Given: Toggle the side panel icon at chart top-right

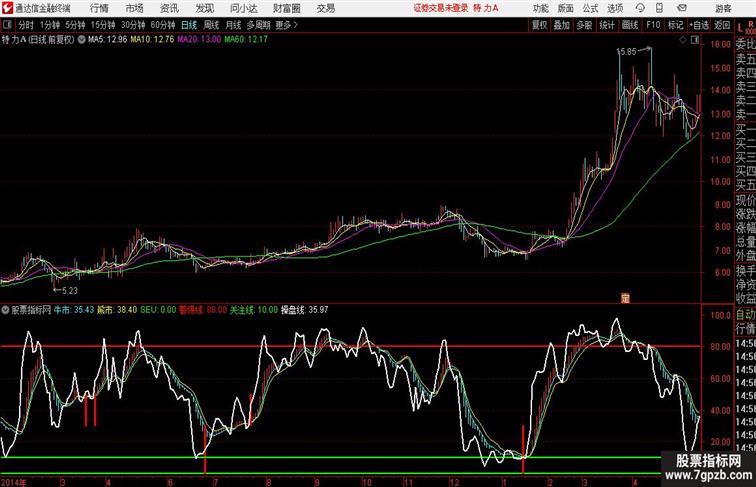Looking at the screenshot, I should point(695,40).
